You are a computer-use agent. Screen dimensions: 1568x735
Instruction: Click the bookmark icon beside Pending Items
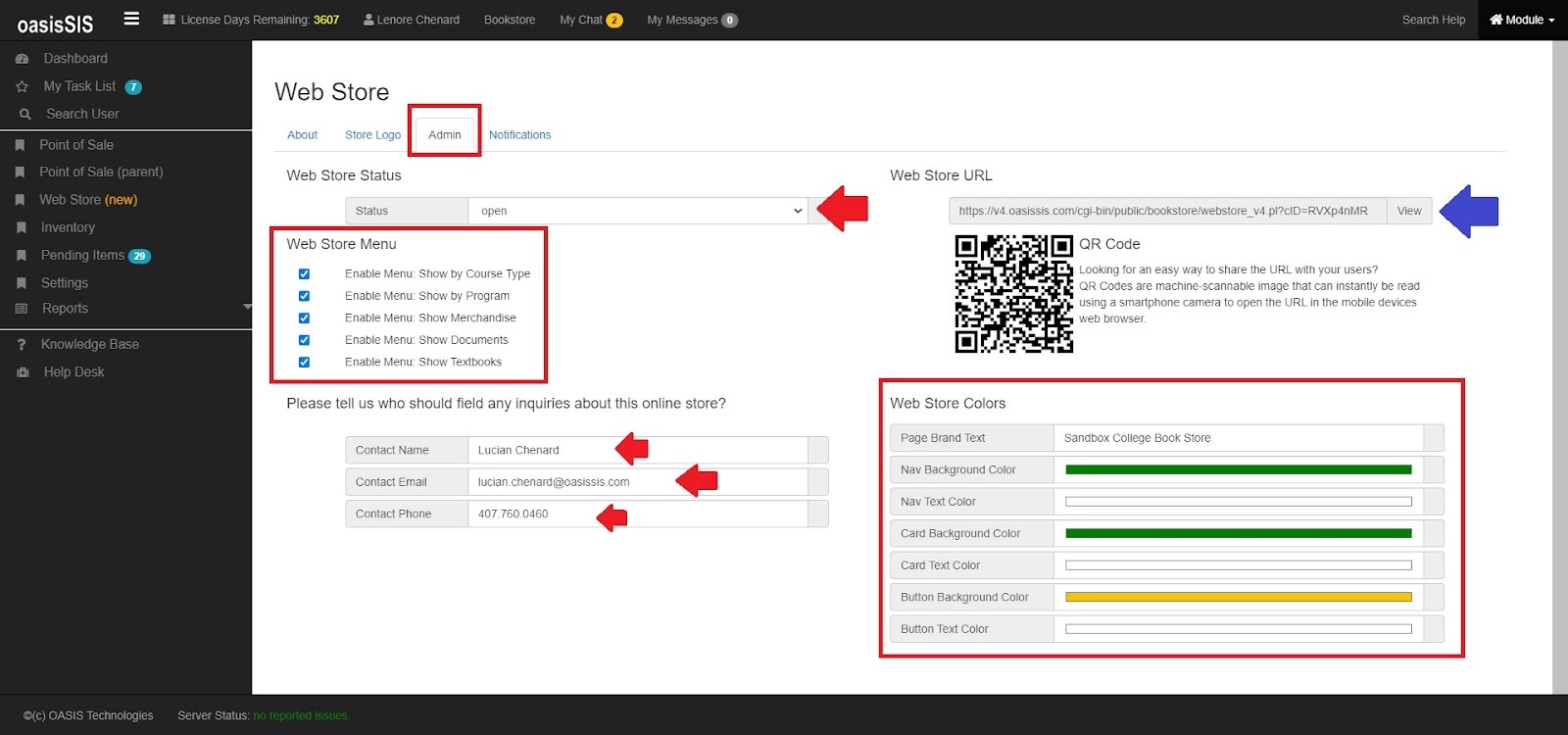(x=21, y=256)
